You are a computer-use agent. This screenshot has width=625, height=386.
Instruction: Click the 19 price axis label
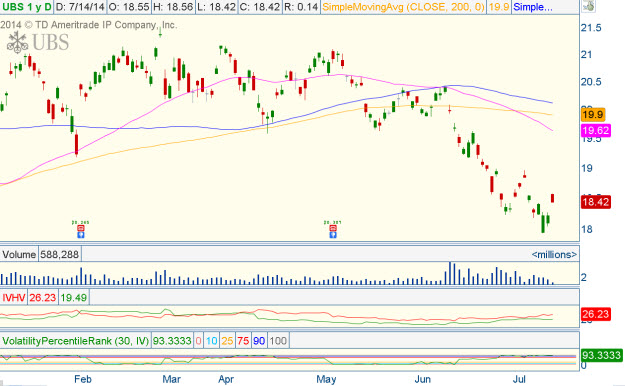pos(587,168)
